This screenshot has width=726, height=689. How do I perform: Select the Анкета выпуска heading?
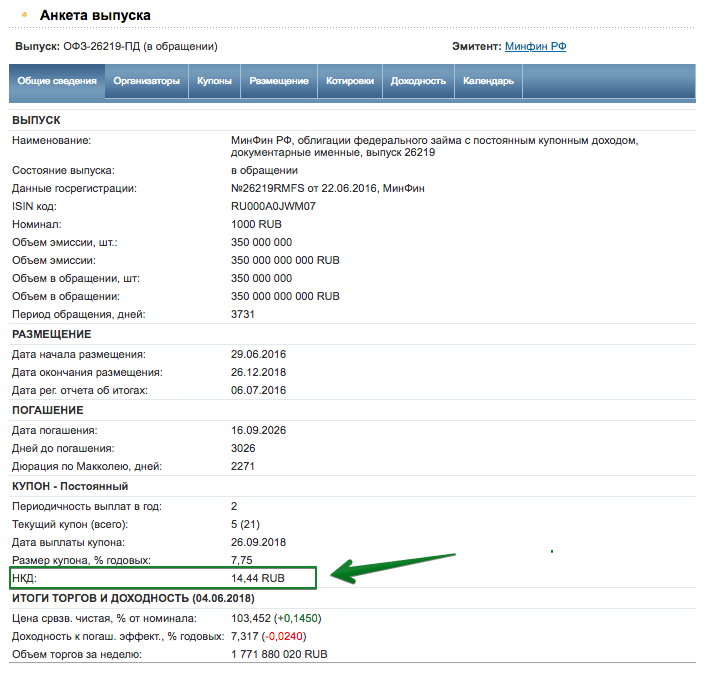95,15
